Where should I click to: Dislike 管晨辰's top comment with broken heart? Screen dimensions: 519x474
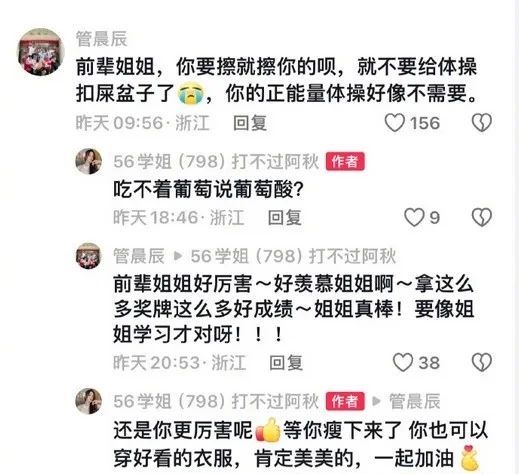click(482, 122)
